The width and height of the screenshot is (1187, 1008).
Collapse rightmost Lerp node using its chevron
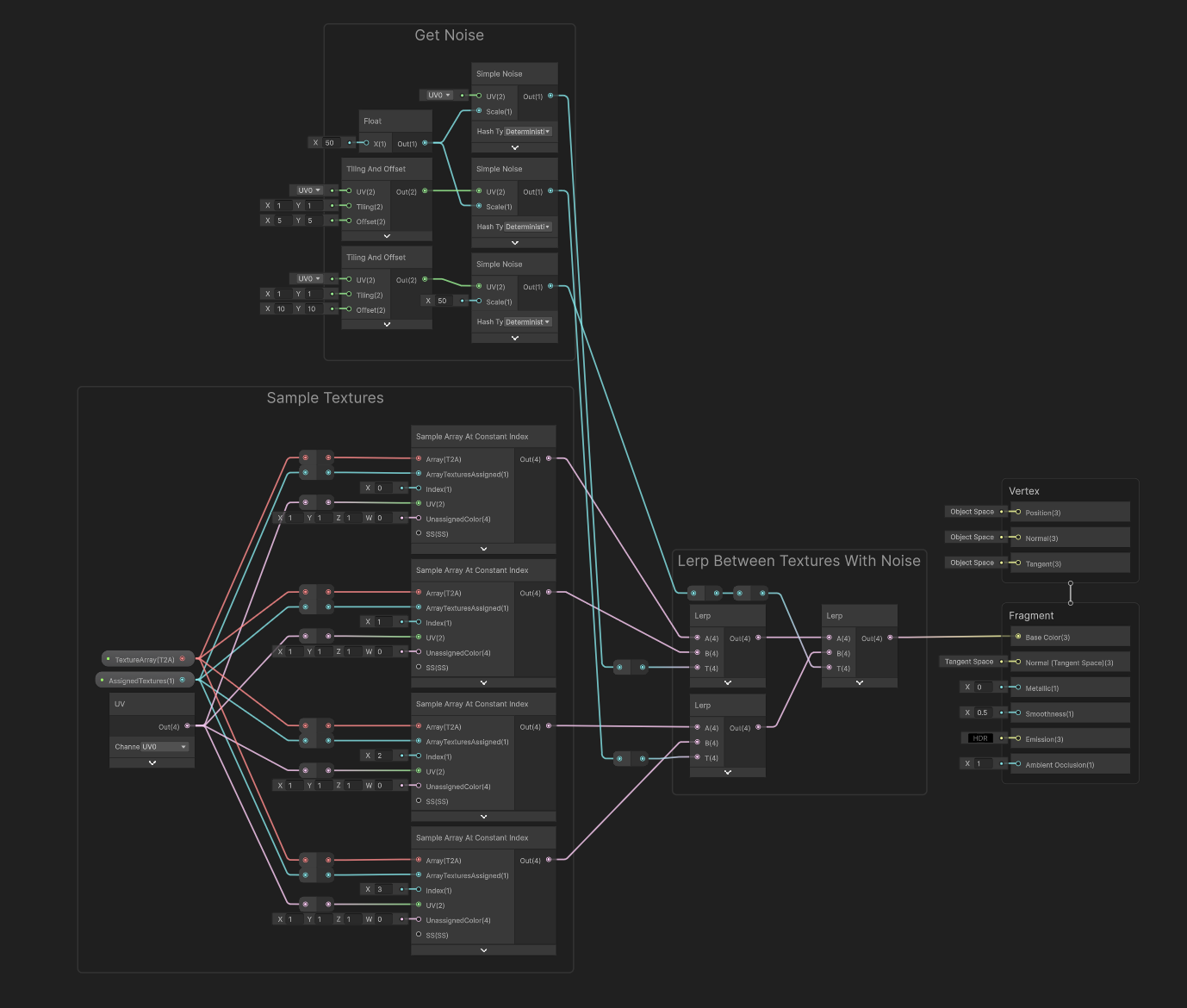[x=860, y=682]
